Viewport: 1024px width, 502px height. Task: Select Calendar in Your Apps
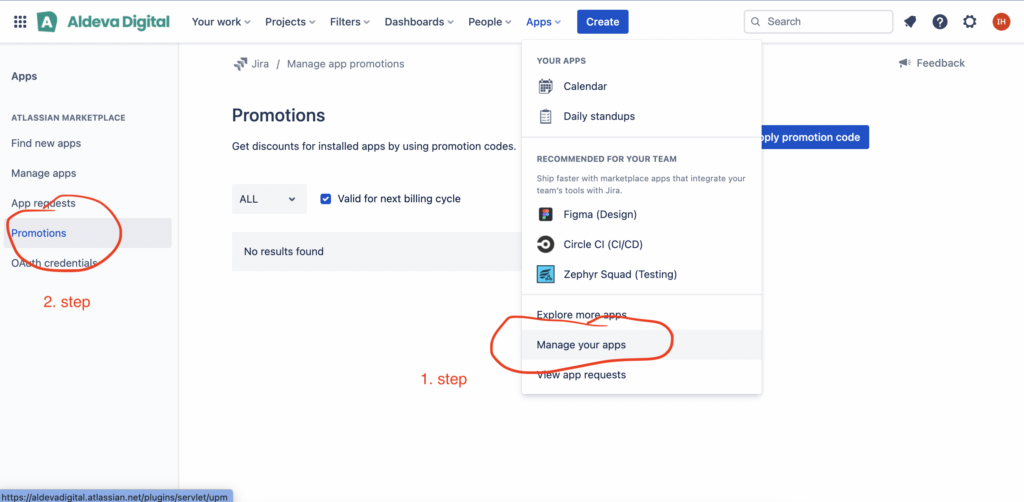[x=641, y=86]
